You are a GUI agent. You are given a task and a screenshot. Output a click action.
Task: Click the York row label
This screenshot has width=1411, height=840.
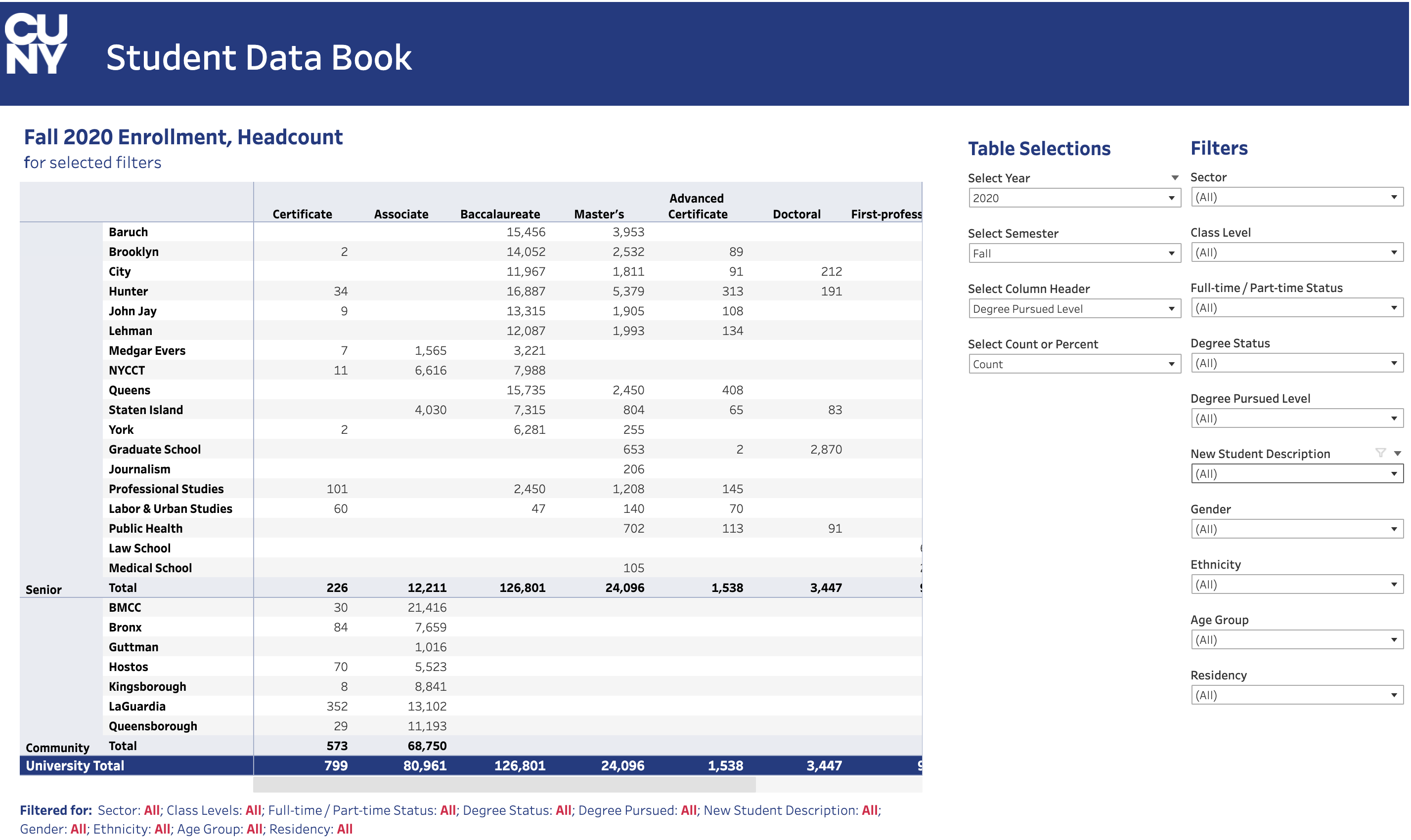tap(121, 430)
